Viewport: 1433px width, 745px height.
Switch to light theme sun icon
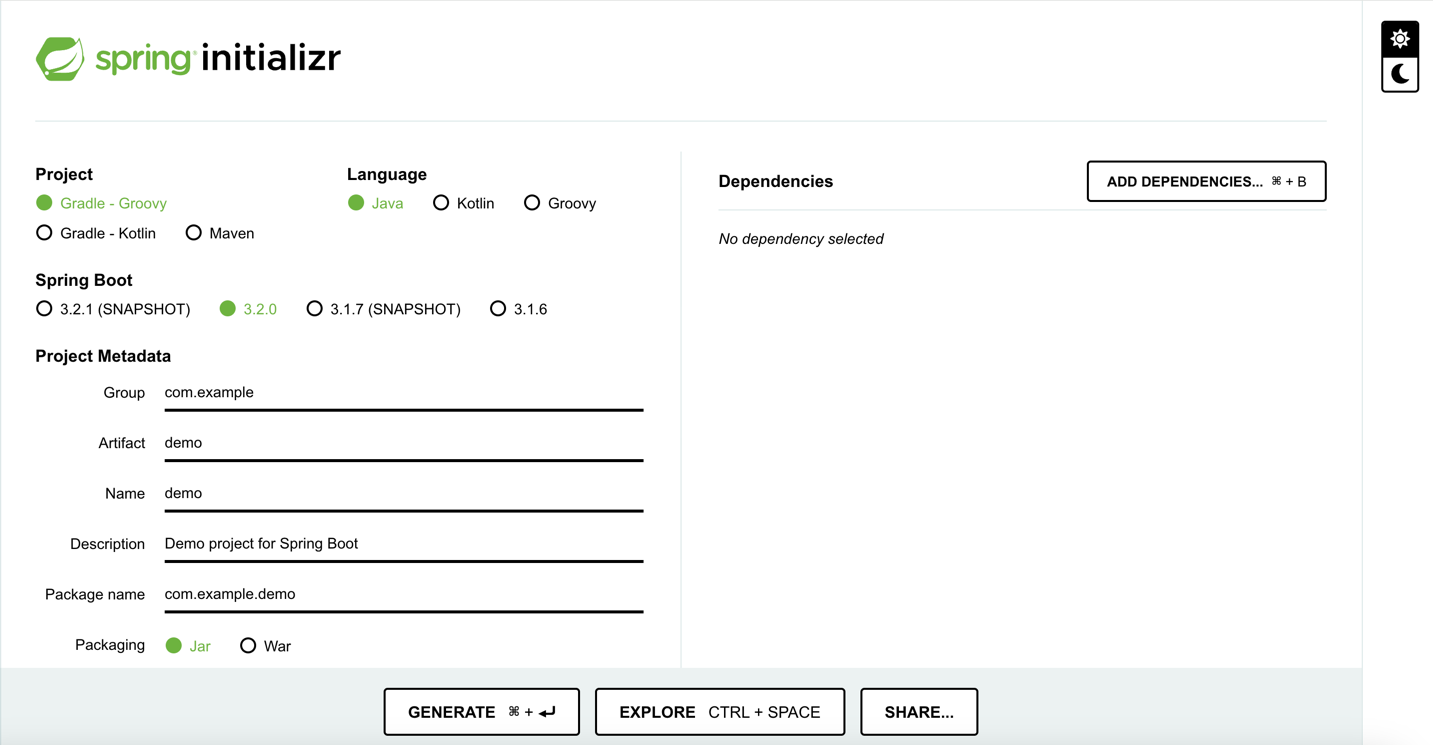(1400, 39)
